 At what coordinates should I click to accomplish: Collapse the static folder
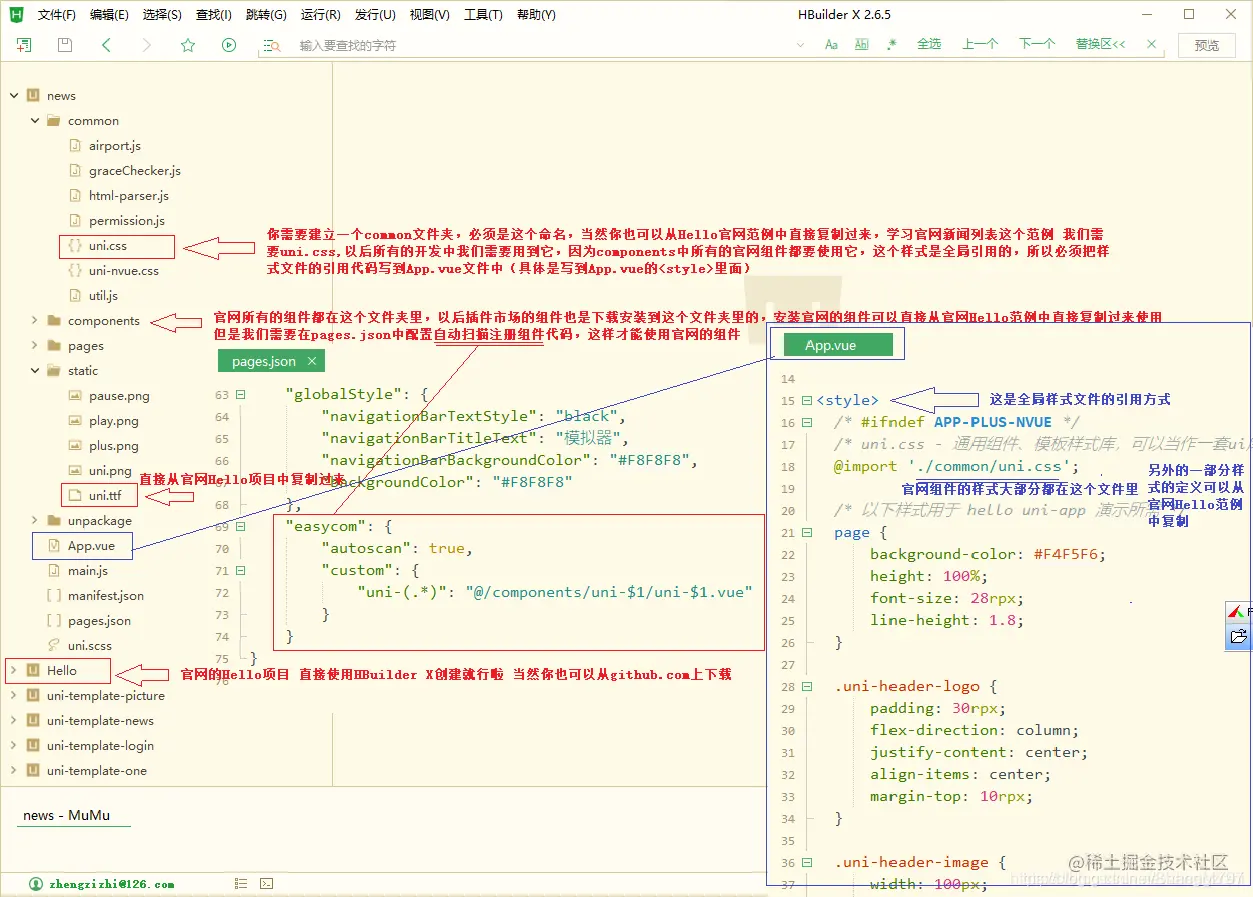tap(35, 371)
